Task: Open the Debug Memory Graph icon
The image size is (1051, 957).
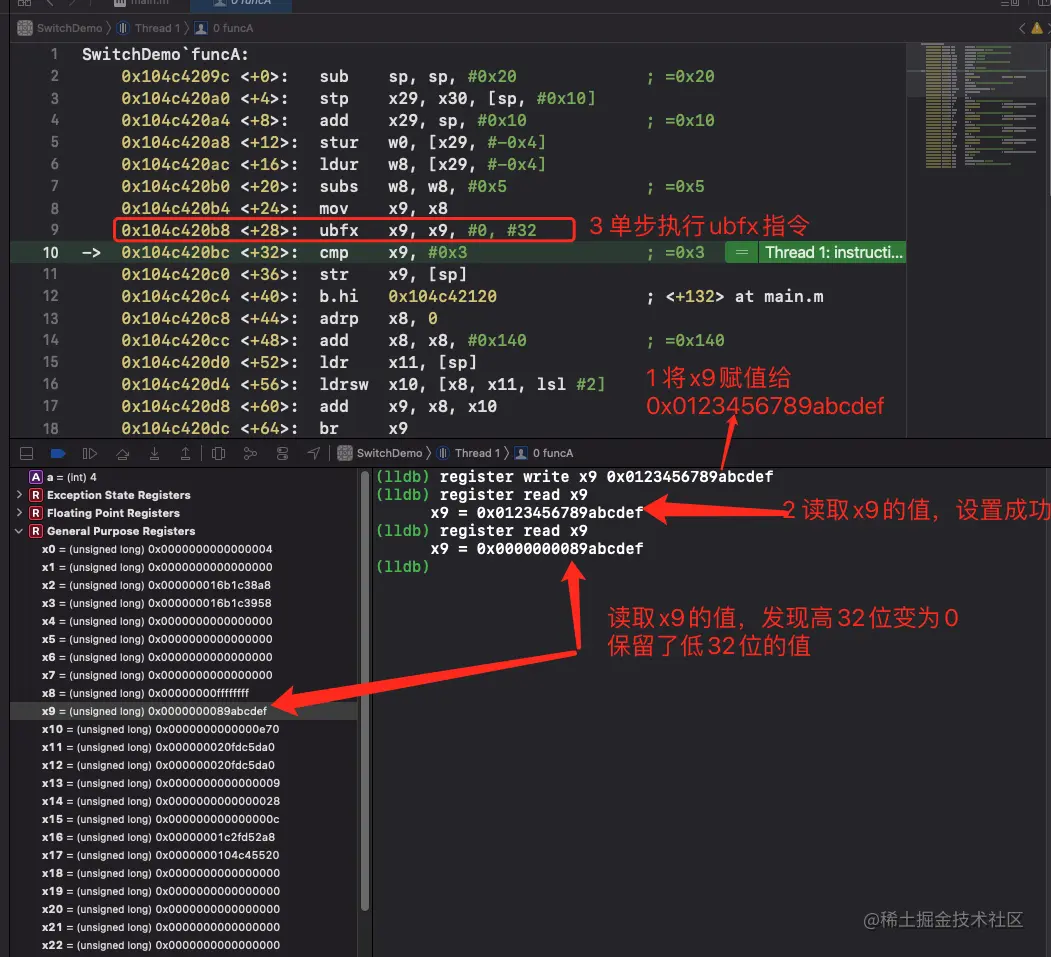Action: [250, 453]
